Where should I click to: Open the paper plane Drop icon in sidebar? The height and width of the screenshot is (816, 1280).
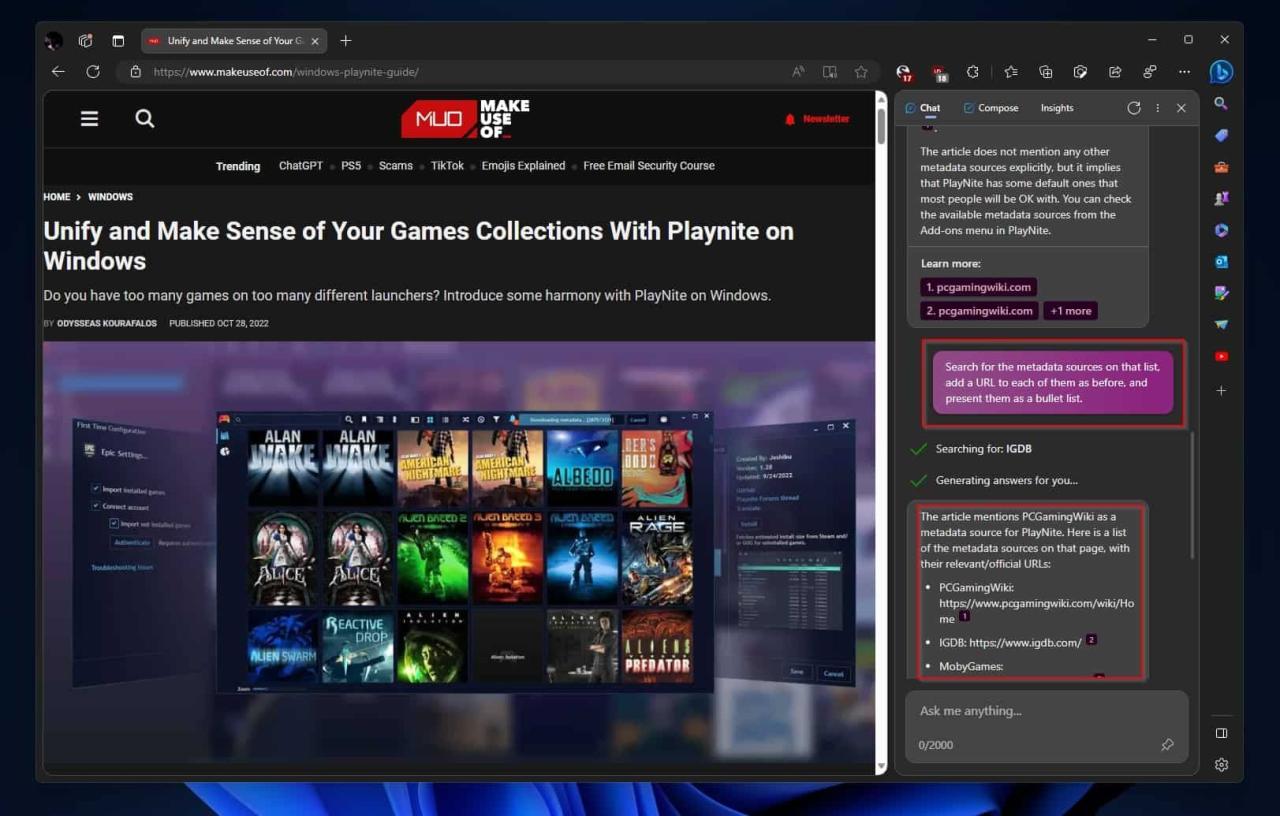pos(1221,324)
